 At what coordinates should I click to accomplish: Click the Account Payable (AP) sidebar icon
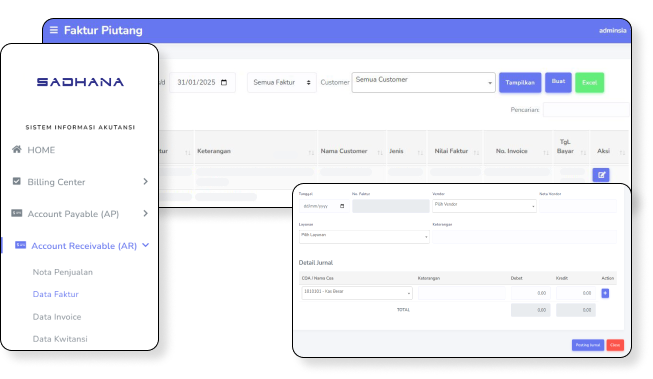pyautogui.click(x=17, y=213)
